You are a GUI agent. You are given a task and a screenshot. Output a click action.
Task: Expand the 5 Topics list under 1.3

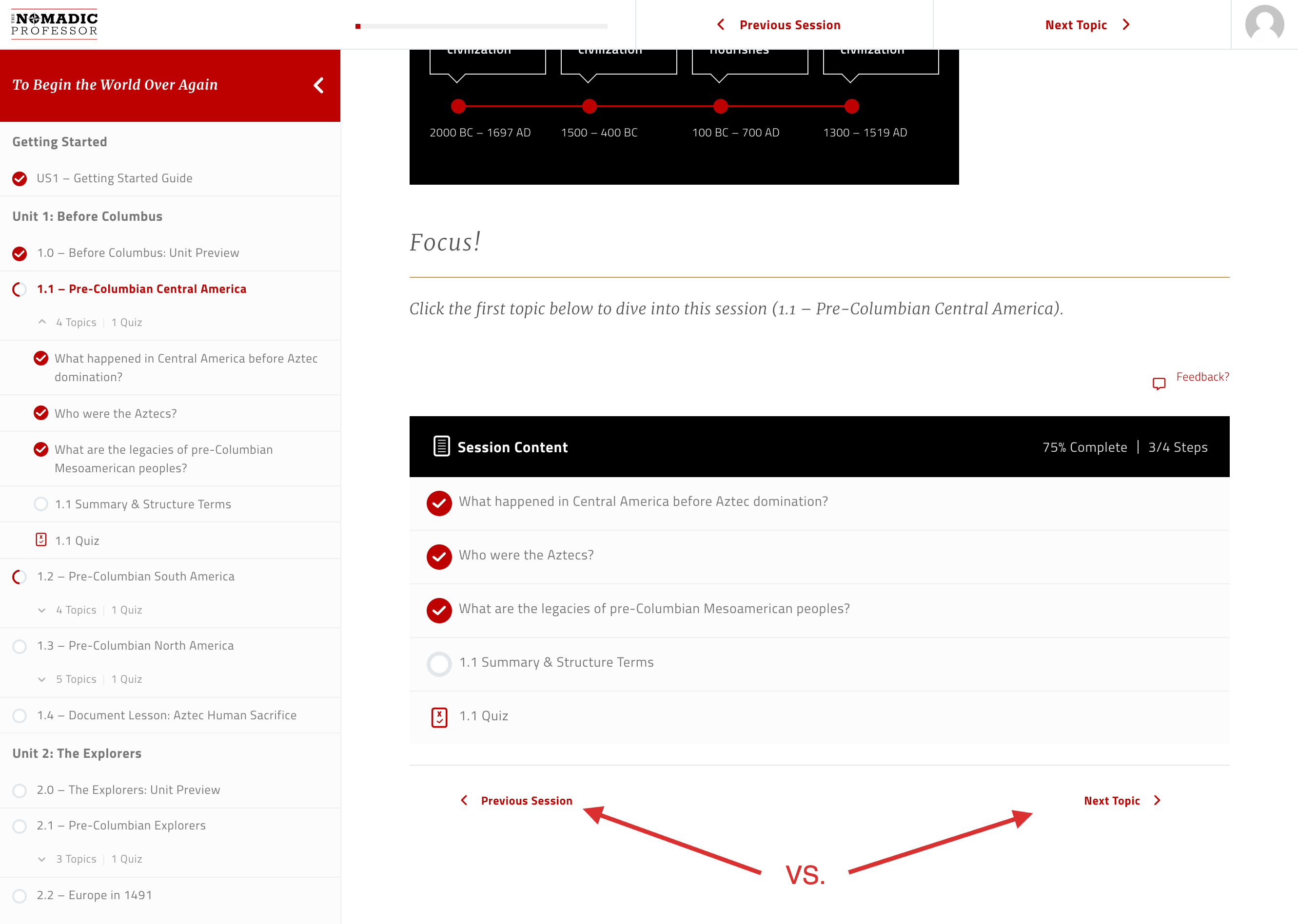pyautogui.click(x=41, y=679)
